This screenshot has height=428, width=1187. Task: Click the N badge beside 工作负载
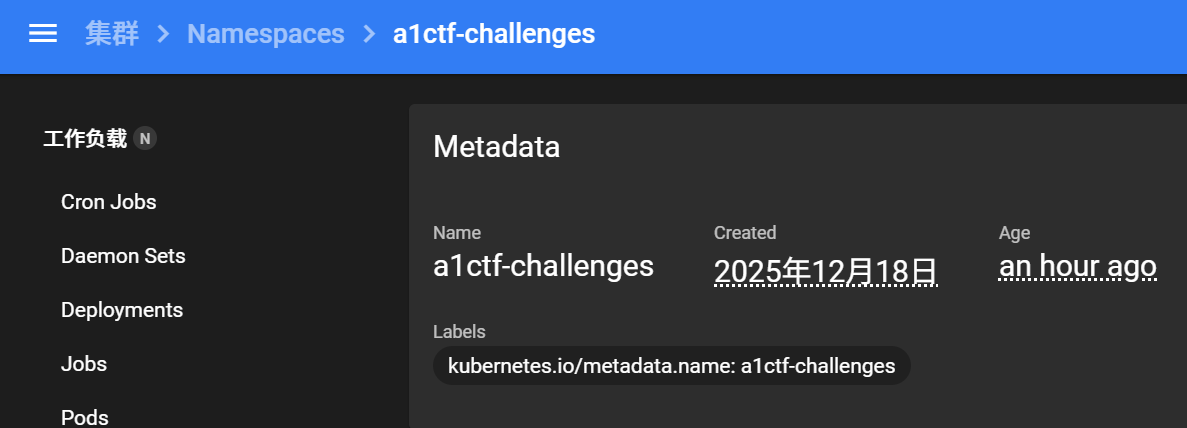coord(145,139)
